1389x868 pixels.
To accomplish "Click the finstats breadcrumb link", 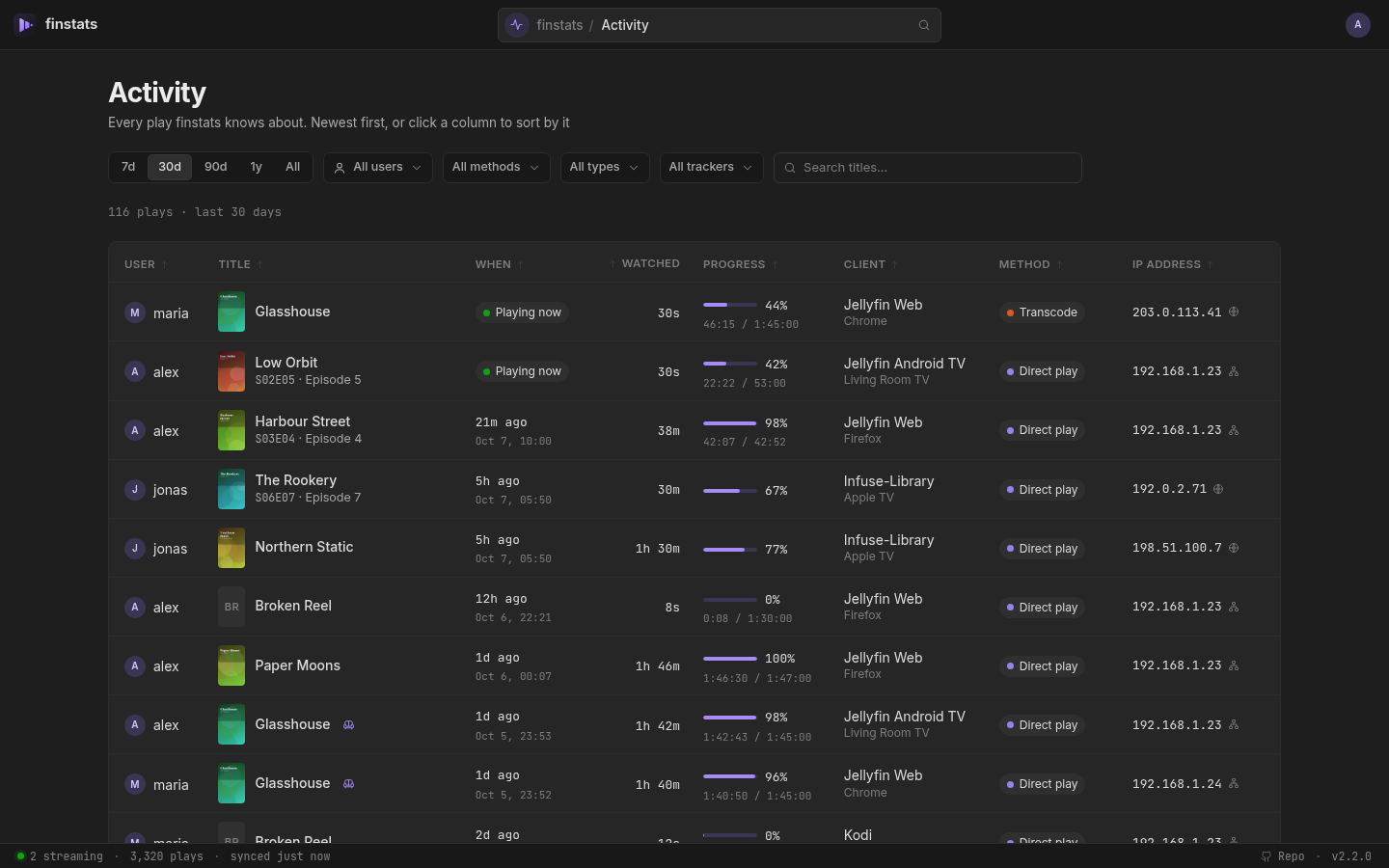I will tap(559, 25).
